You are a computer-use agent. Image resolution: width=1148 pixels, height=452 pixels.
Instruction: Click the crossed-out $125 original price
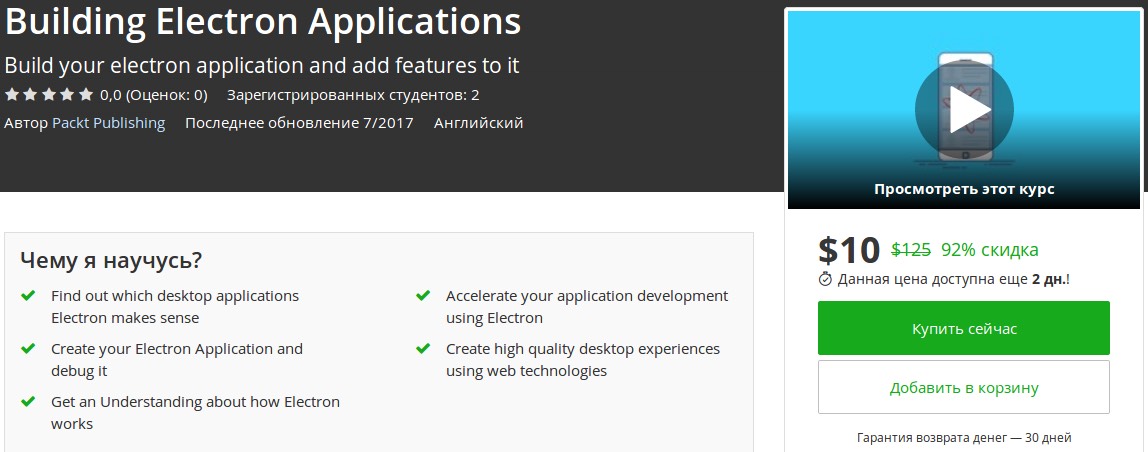(x=911, y=250)
